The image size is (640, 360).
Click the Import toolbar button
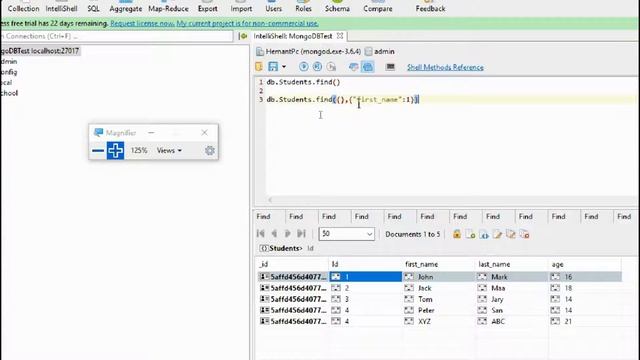click(x=241, y=8)
